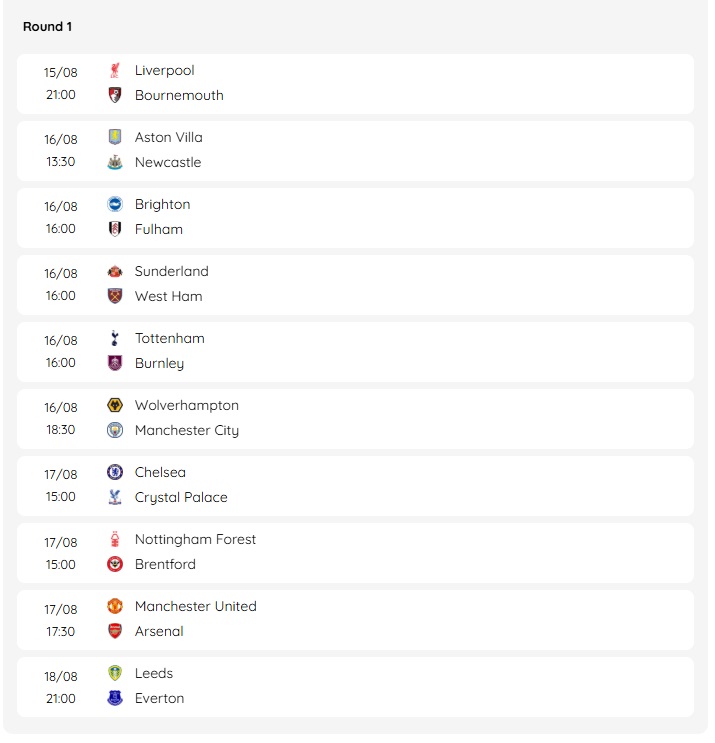Open the Sunderland team link
Screen dimensions: 715x743
172,272
